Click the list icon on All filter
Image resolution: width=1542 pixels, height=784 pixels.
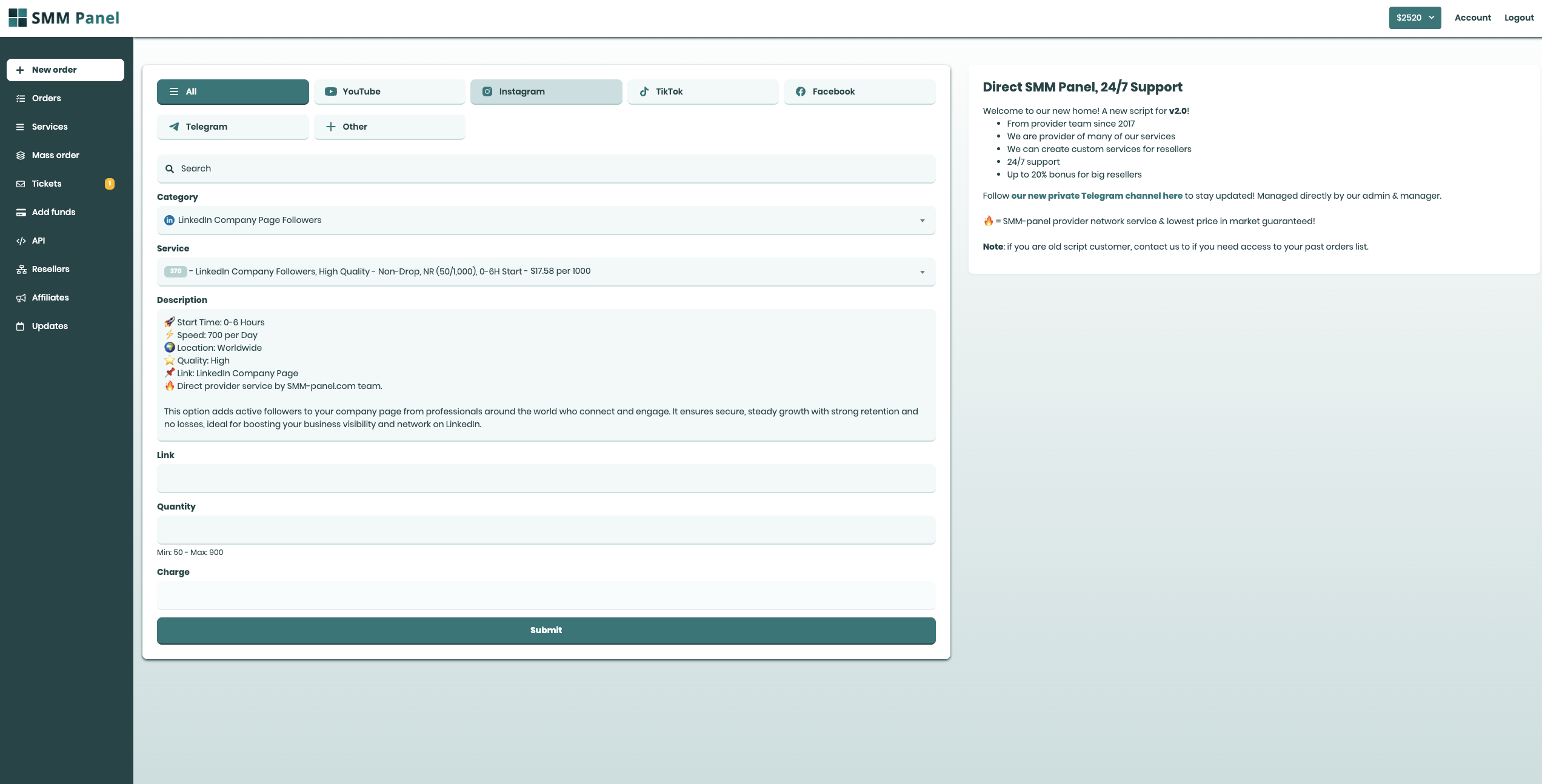174,91
